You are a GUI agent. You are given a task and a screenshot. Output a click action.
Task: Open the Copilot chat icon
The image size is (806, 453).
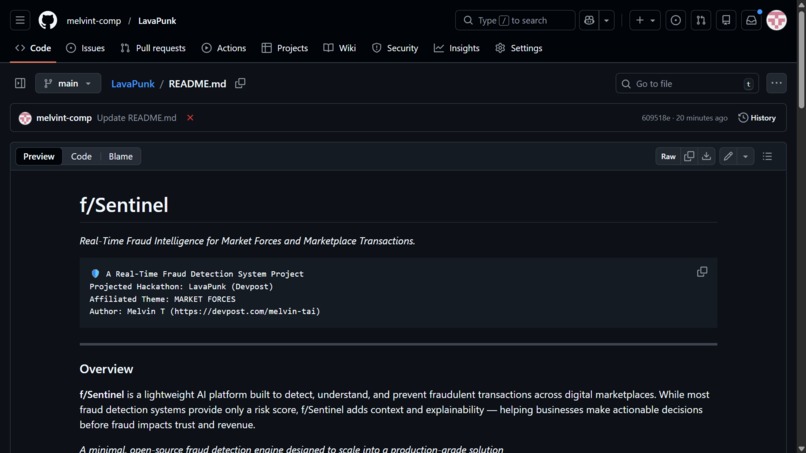coord(589,21)
